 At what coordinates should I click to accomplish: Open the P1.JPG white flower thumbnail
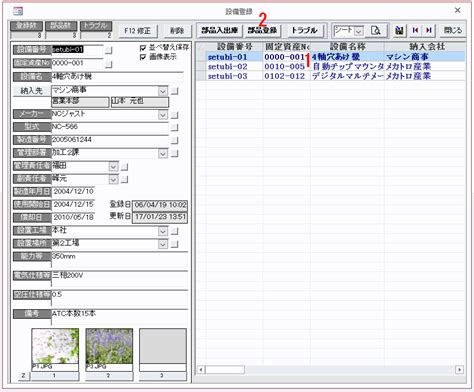[x=55, y=346]
